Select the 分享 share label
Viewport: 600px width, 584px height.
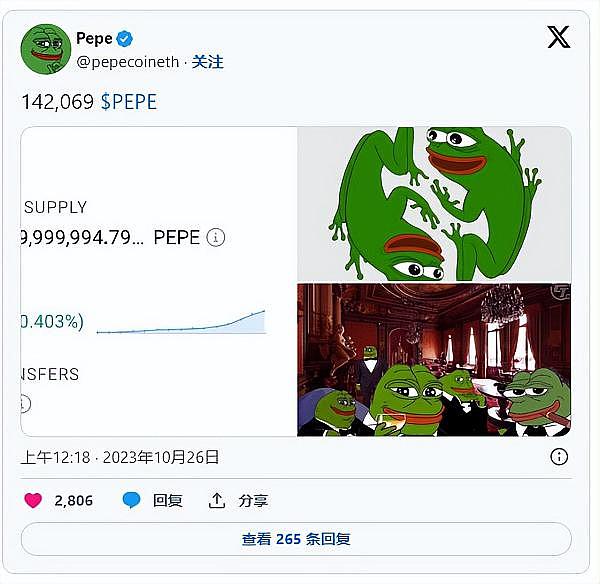pyautogui.click(x=253, y=500)
